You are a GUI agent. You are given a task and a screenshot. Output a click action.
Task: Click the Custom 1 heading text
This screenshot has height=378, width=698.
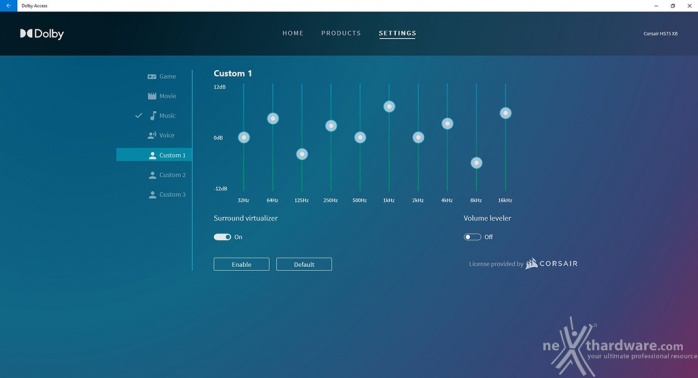point(232,73)
